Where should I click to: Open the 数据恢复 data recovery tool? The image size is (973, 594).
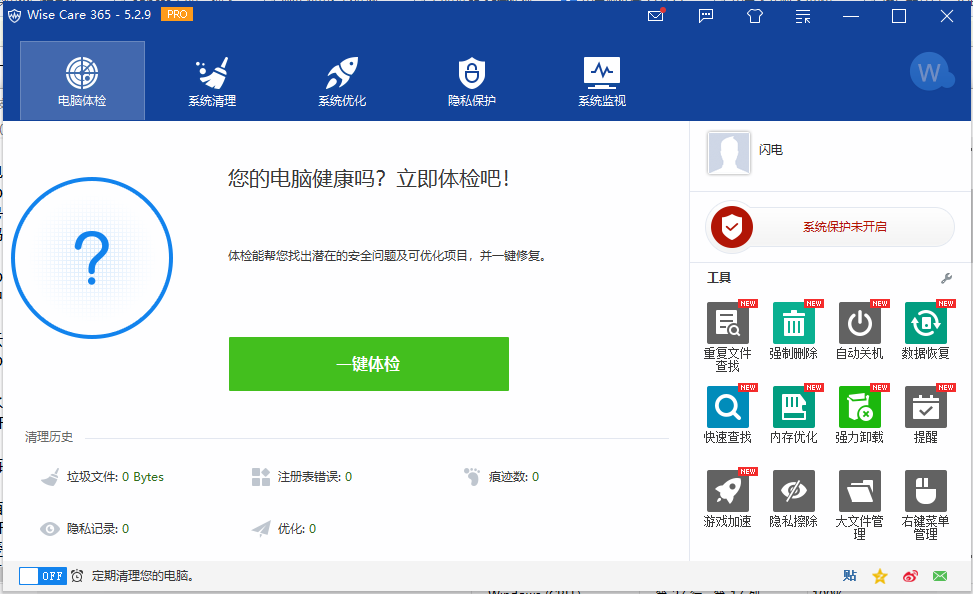point(925,324)
